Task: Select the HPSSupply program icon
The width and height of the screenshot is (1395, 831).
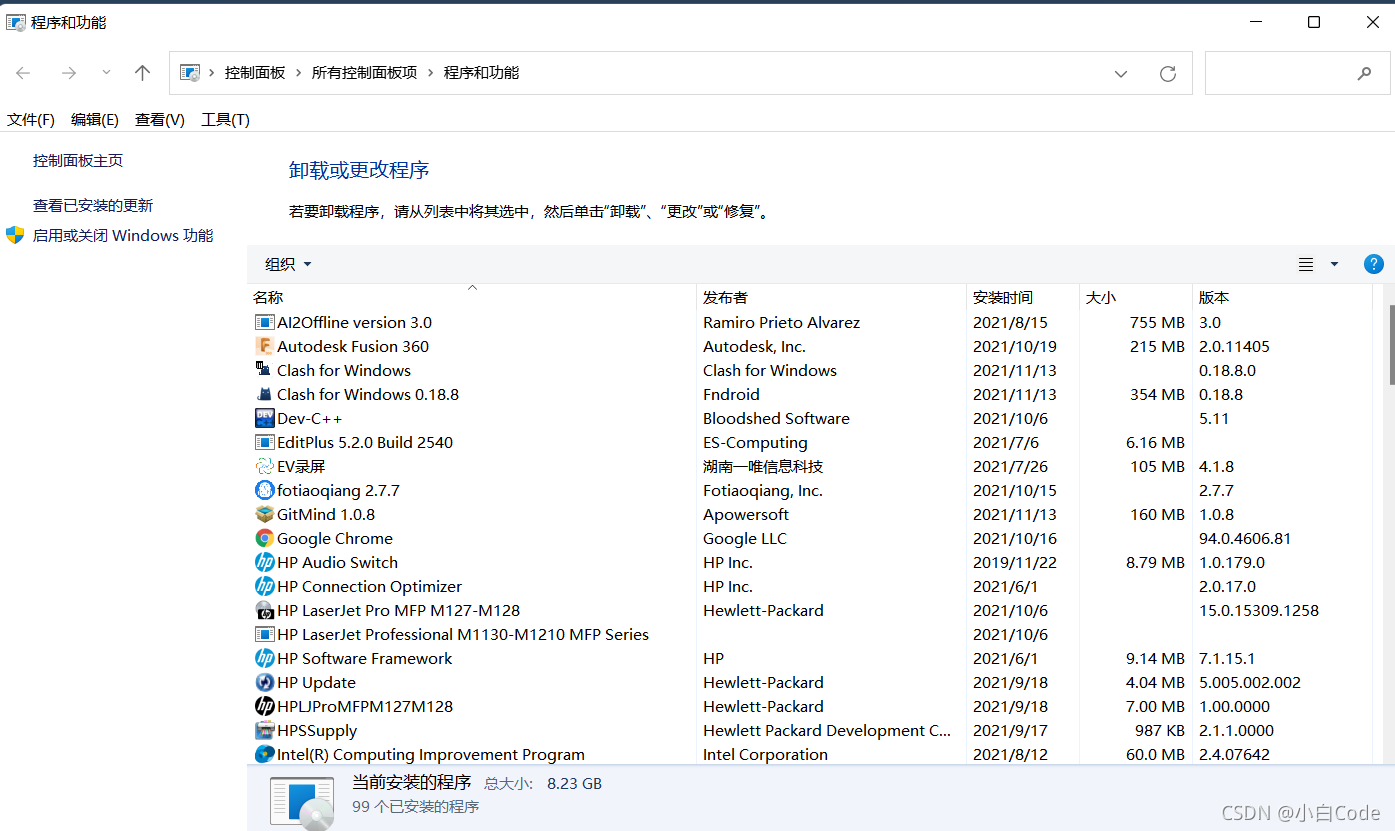Action: (x=264, y=730)
